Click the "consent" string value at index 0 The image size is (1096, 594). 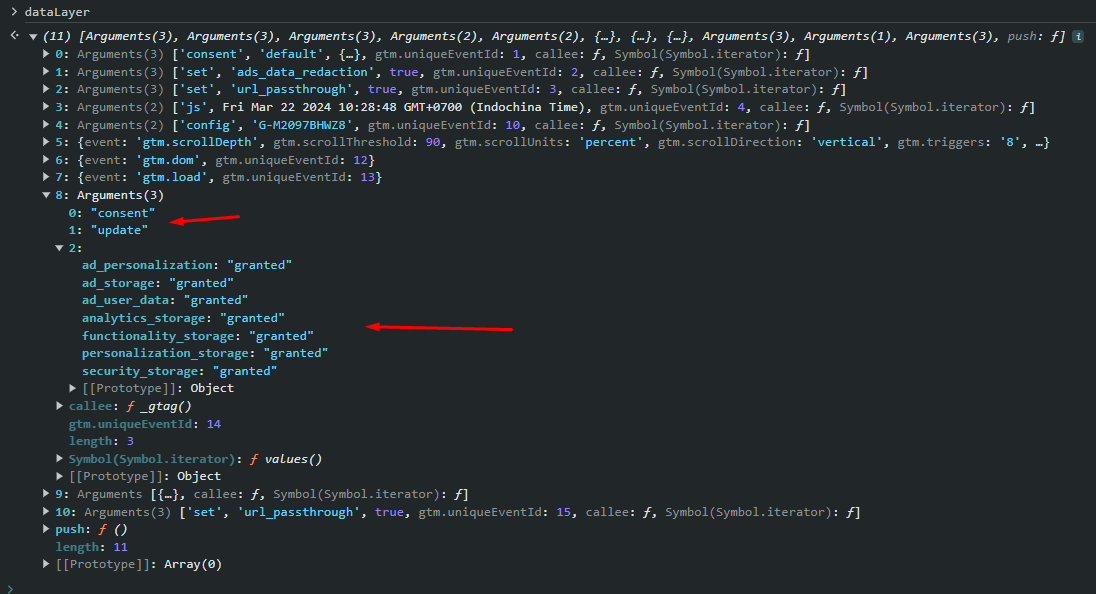[123, 213]
